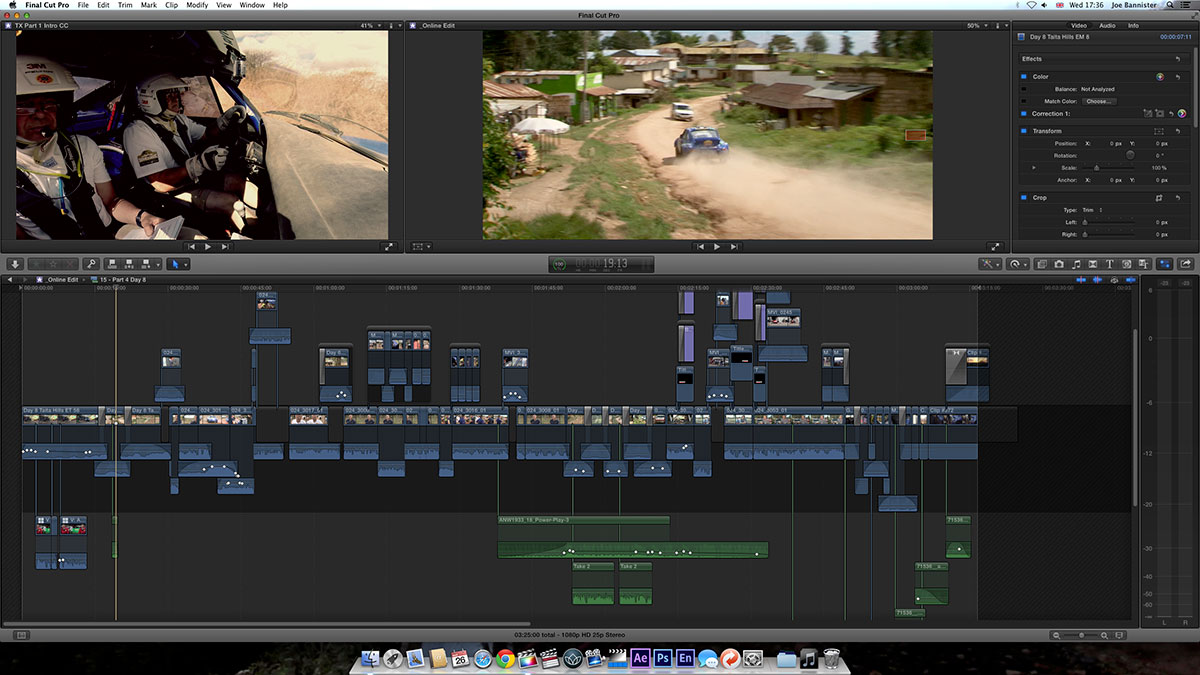Open the titles browser T icon
The height and width of the screenshot is (675, 1200).
[1110, 264]
